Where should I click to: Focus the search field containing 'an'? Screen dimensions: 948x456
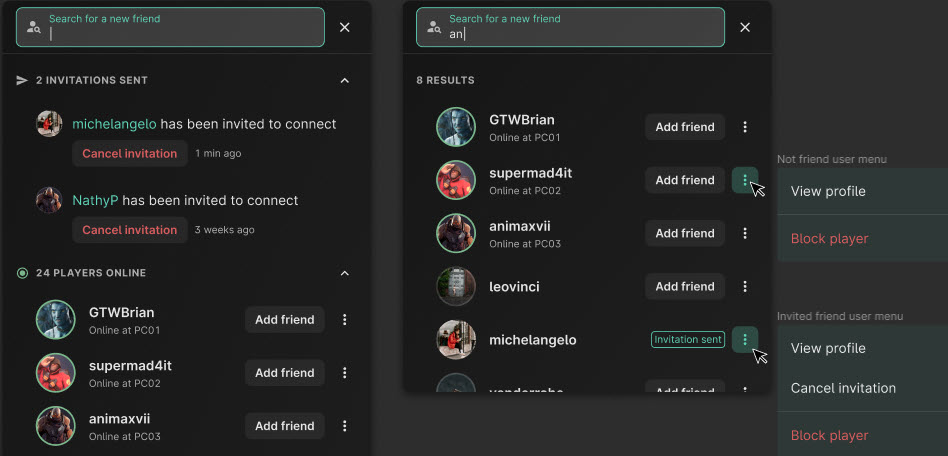click(570, 27)
